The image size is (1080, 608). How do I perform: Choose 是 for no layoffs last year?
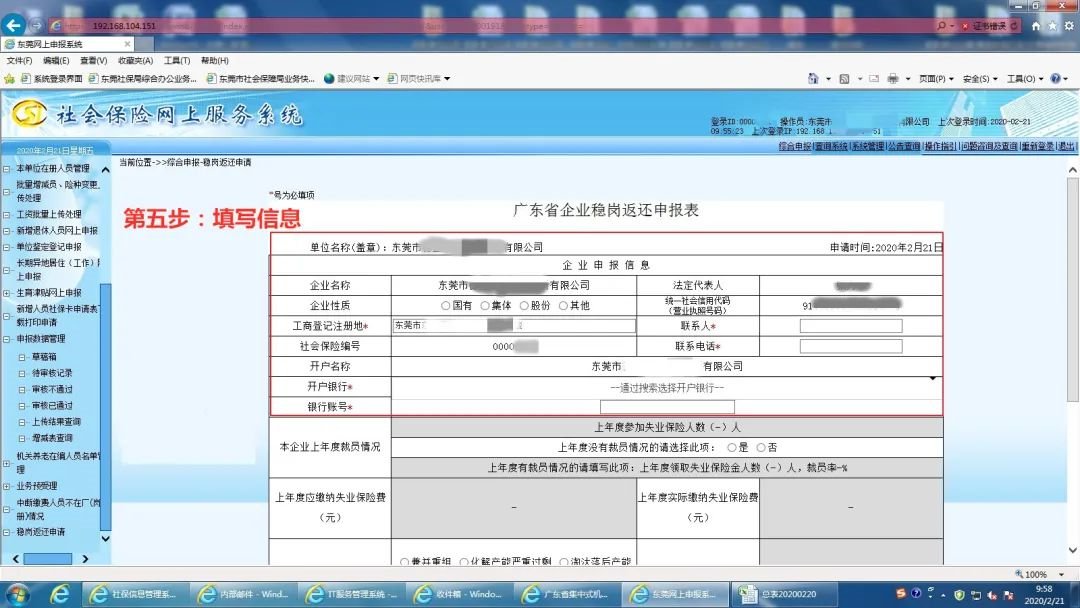[x=731, y=448]
